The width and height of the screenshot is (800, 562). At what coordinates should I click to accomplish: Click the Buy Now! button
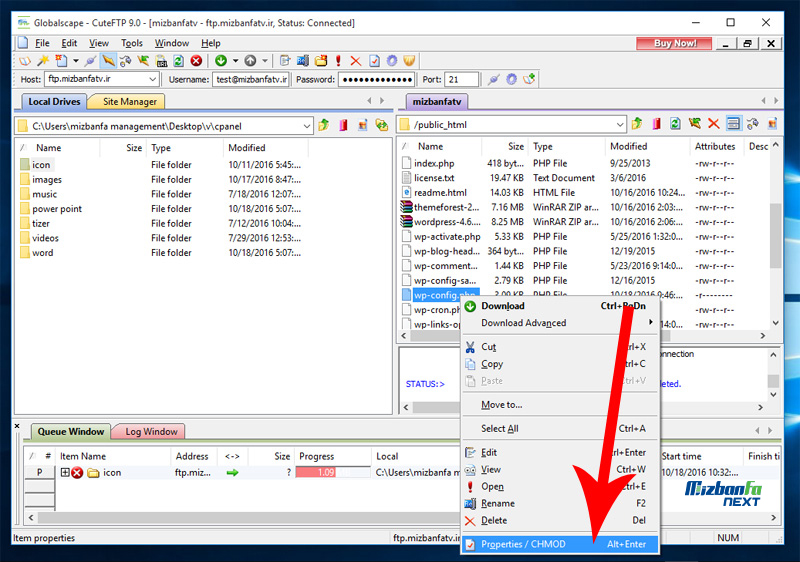pyautogui.click(x=675, y=43)
